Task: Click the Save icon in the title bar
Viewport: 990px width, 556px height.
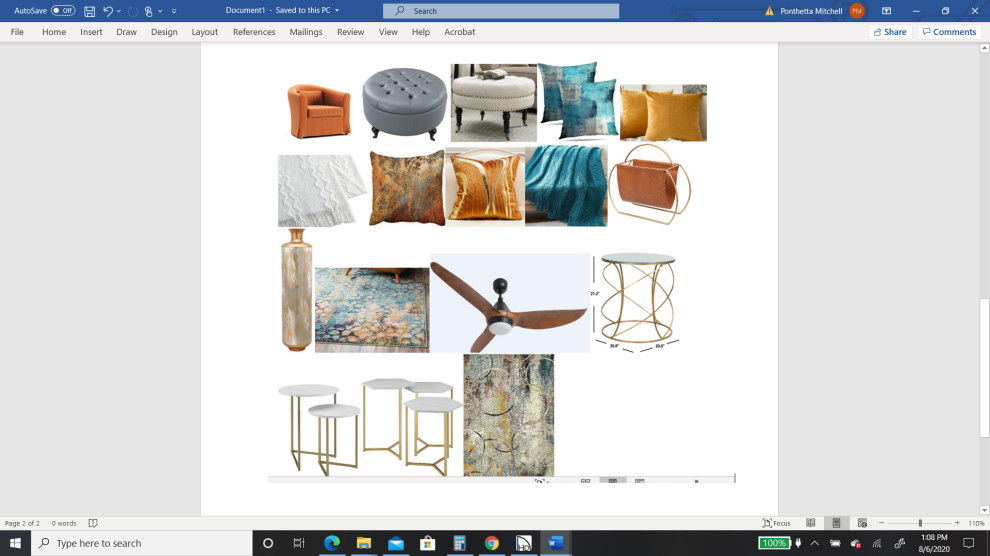Action: (x=90, y=11)
